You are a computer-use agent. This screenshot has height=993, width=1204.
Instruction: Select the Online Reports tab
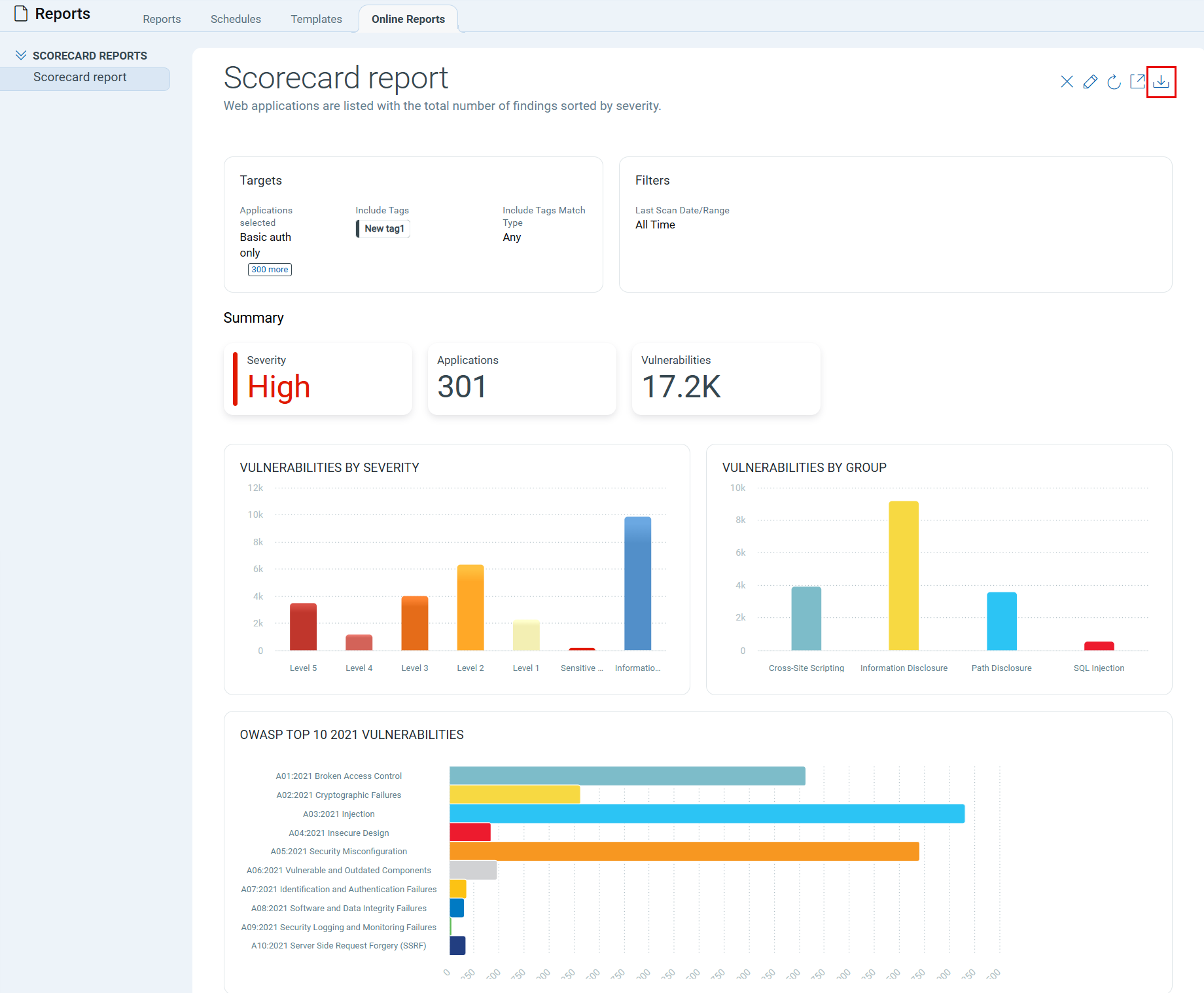(408, 19)
